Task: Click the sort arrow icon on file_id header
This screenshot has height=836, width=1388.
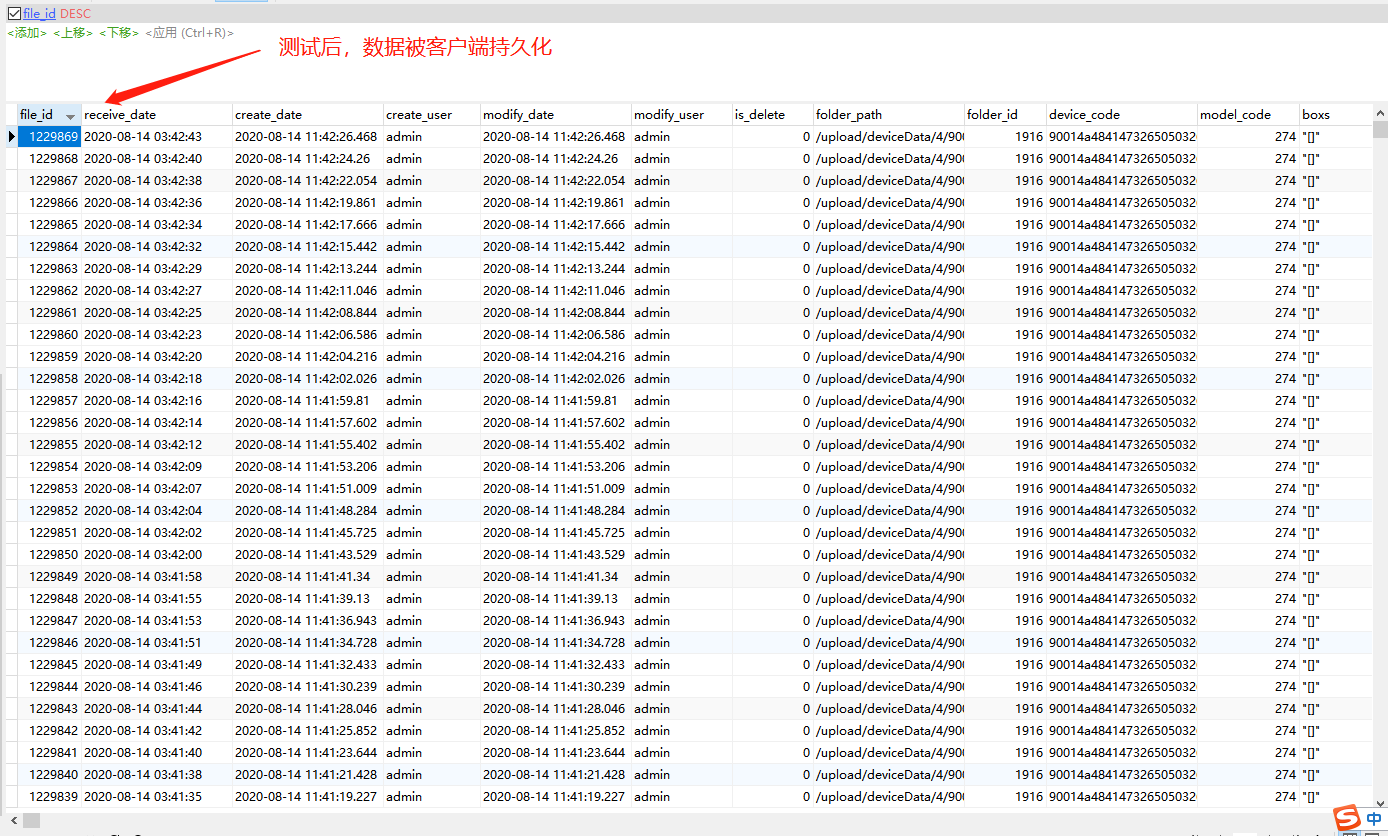Action: (x=69, y=115)
